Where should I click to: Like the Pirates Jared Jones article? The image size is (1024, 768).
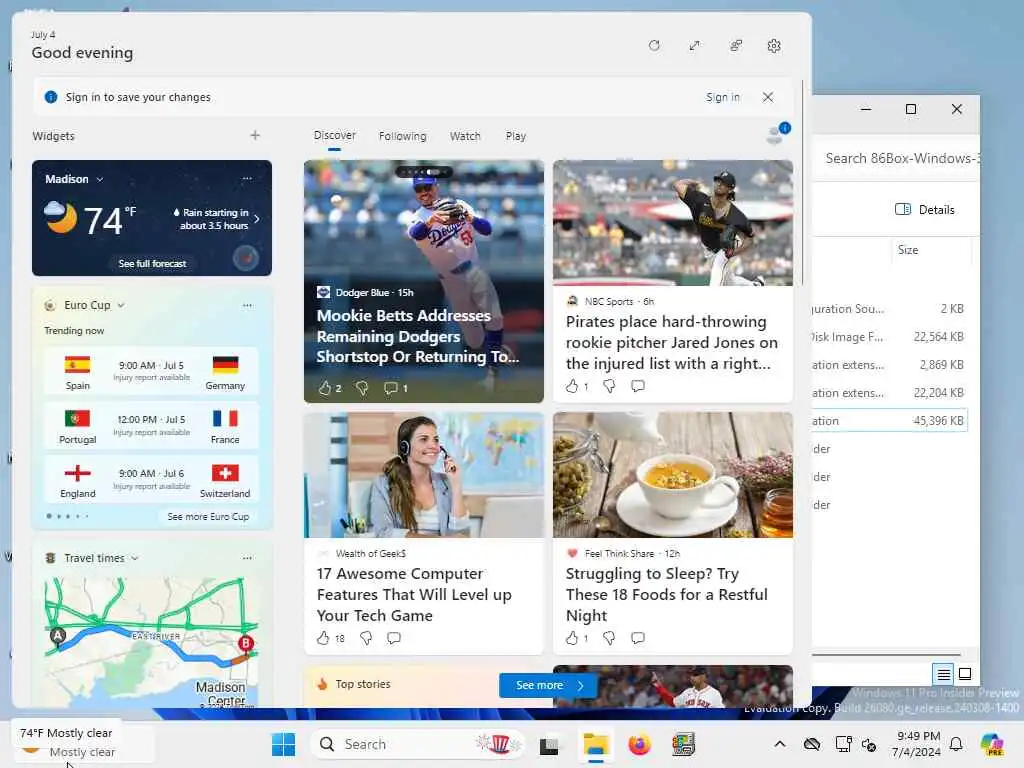pyautogui.click(x=572, y=386)
